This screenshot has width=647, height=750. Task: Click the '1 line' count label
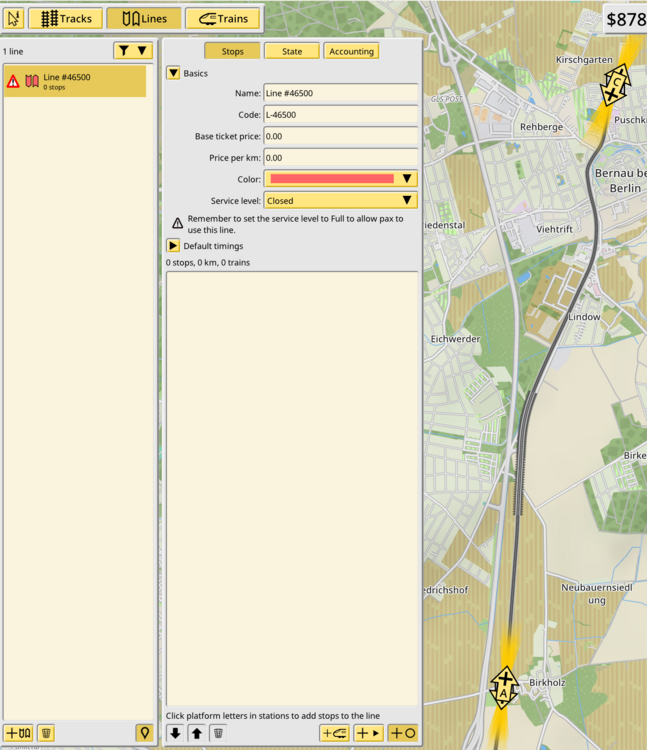click(x=13, y=51)
